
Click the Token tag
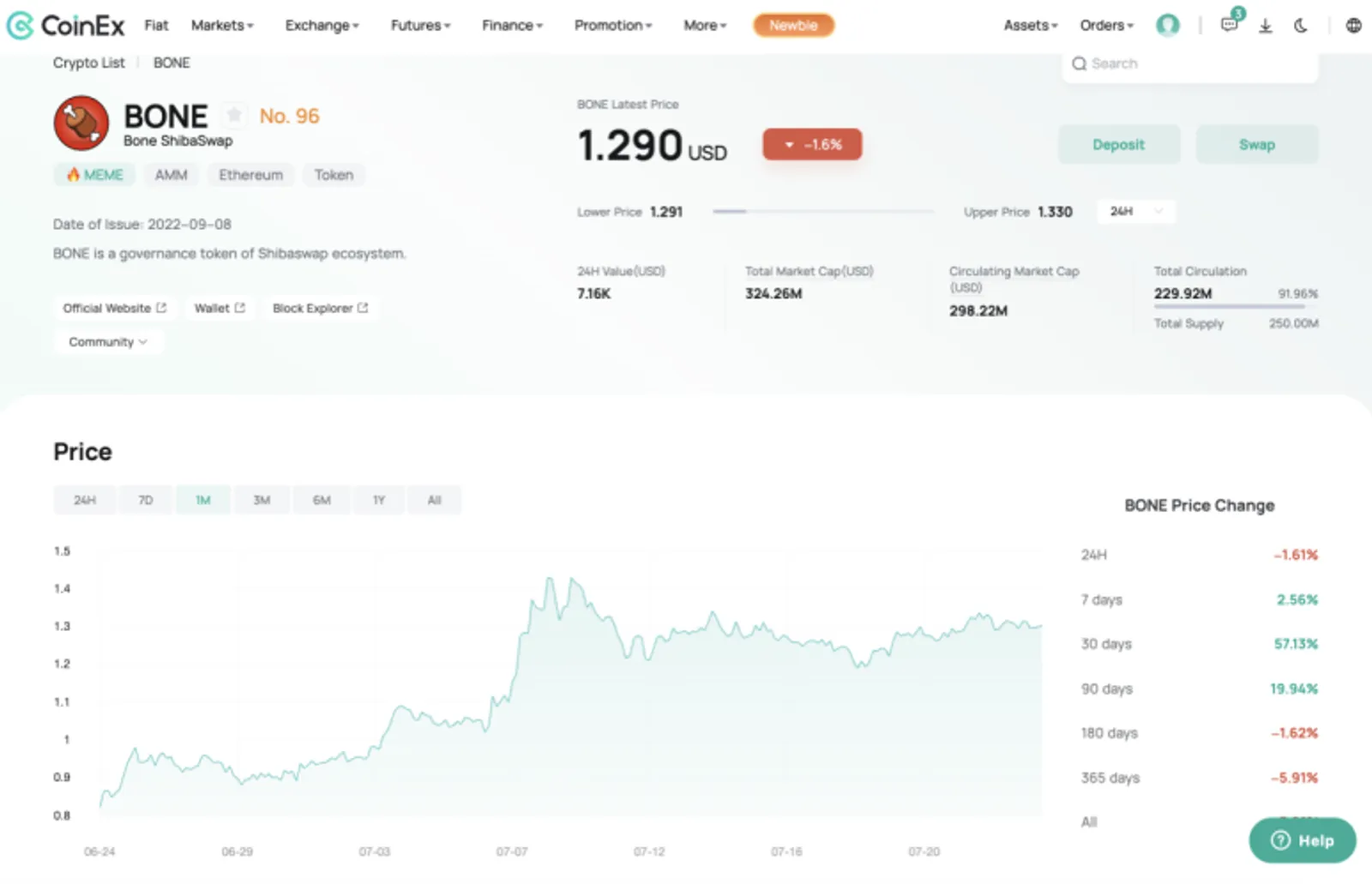tap(334, 175)
